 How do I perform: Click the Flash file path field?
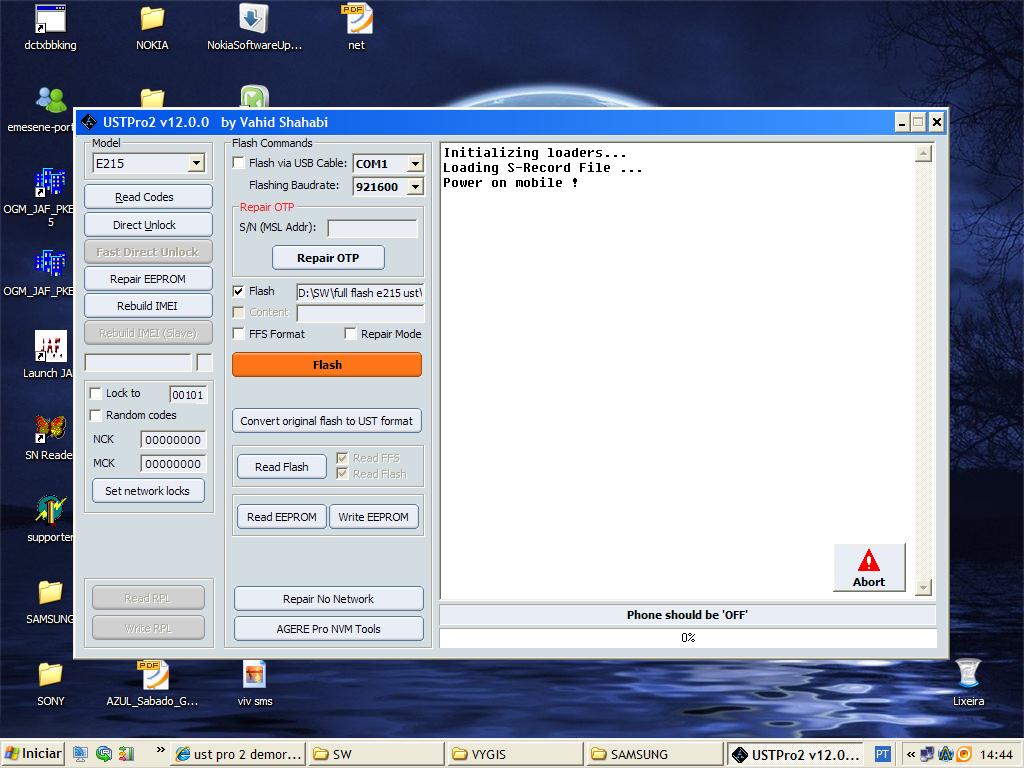[x=360, y=293]
